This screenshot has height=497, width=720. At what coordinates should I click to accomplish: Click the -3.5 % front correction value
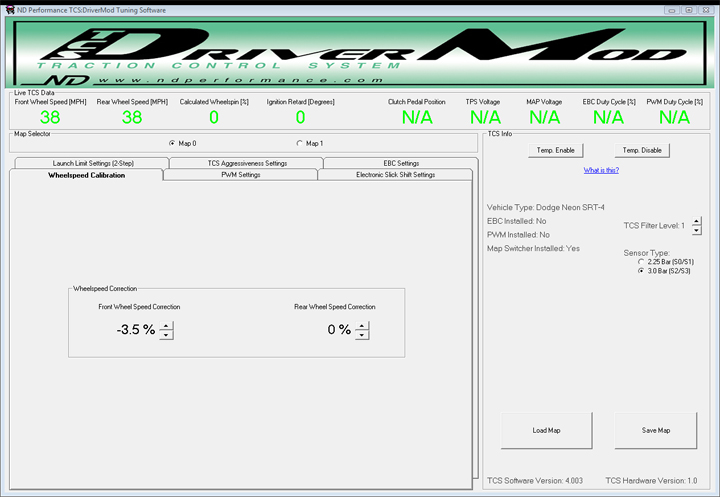(135, 329)
